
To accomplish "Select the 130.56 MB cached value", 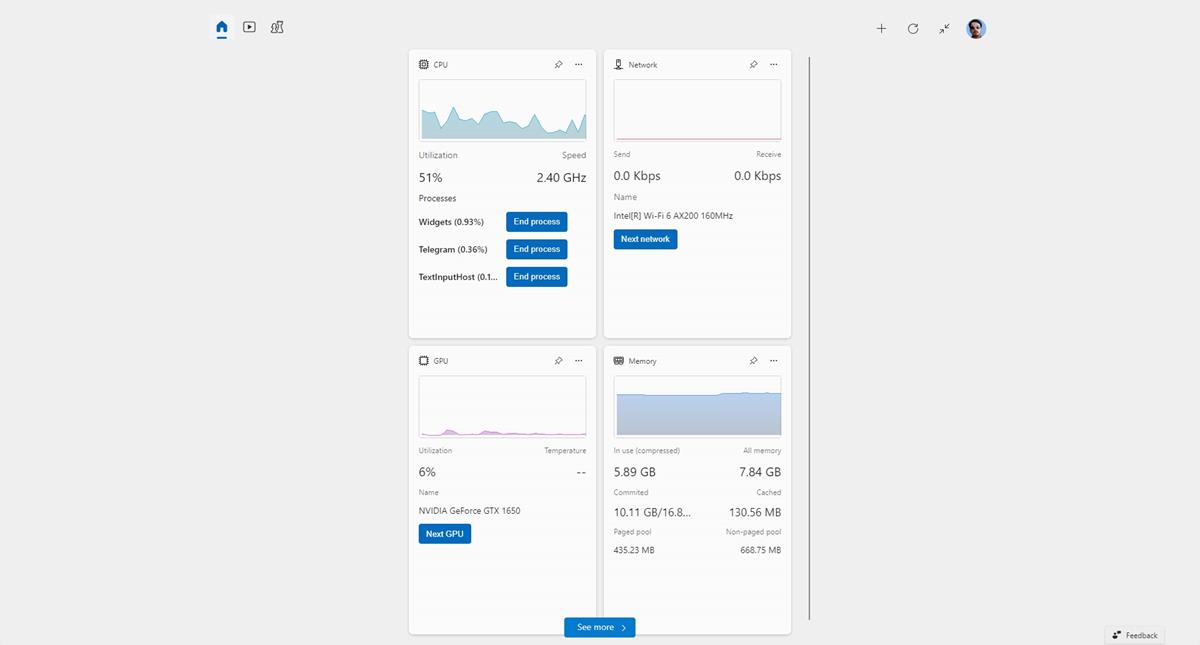I will coord(753,512).
